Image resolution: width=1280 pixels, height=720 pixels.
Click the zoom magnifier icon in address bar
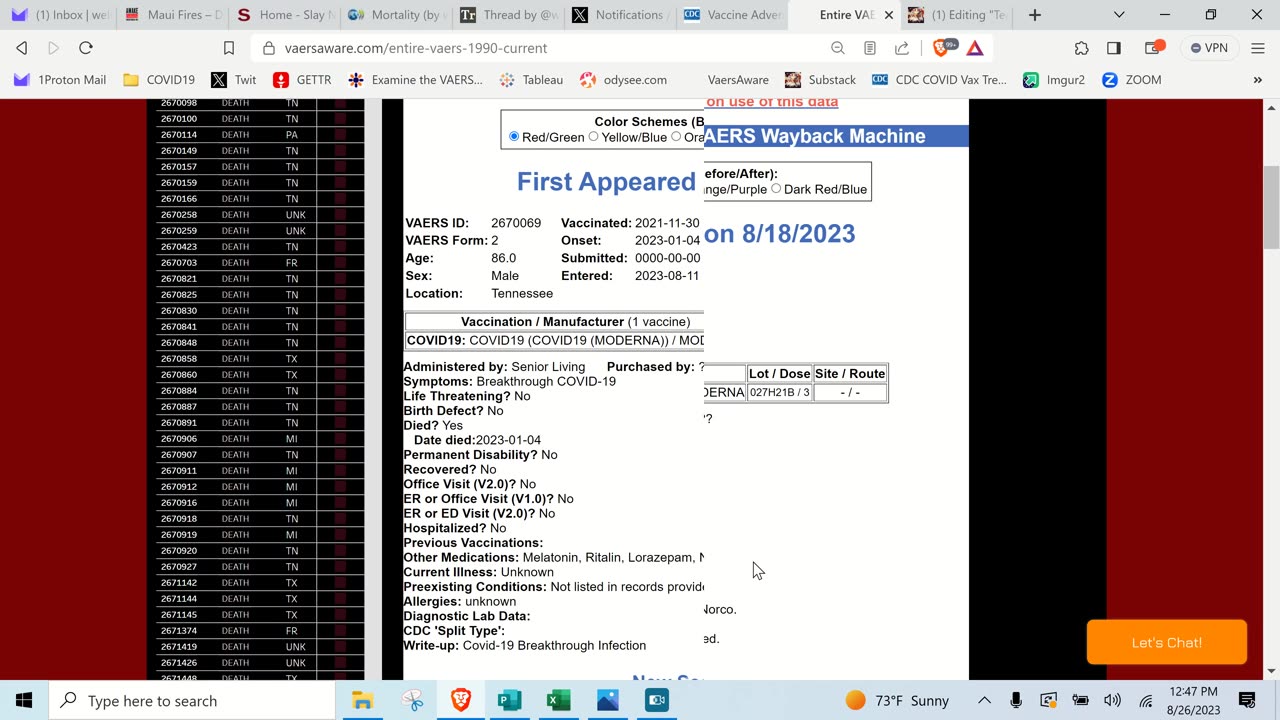pyautogui.click(x=838, y=48)
